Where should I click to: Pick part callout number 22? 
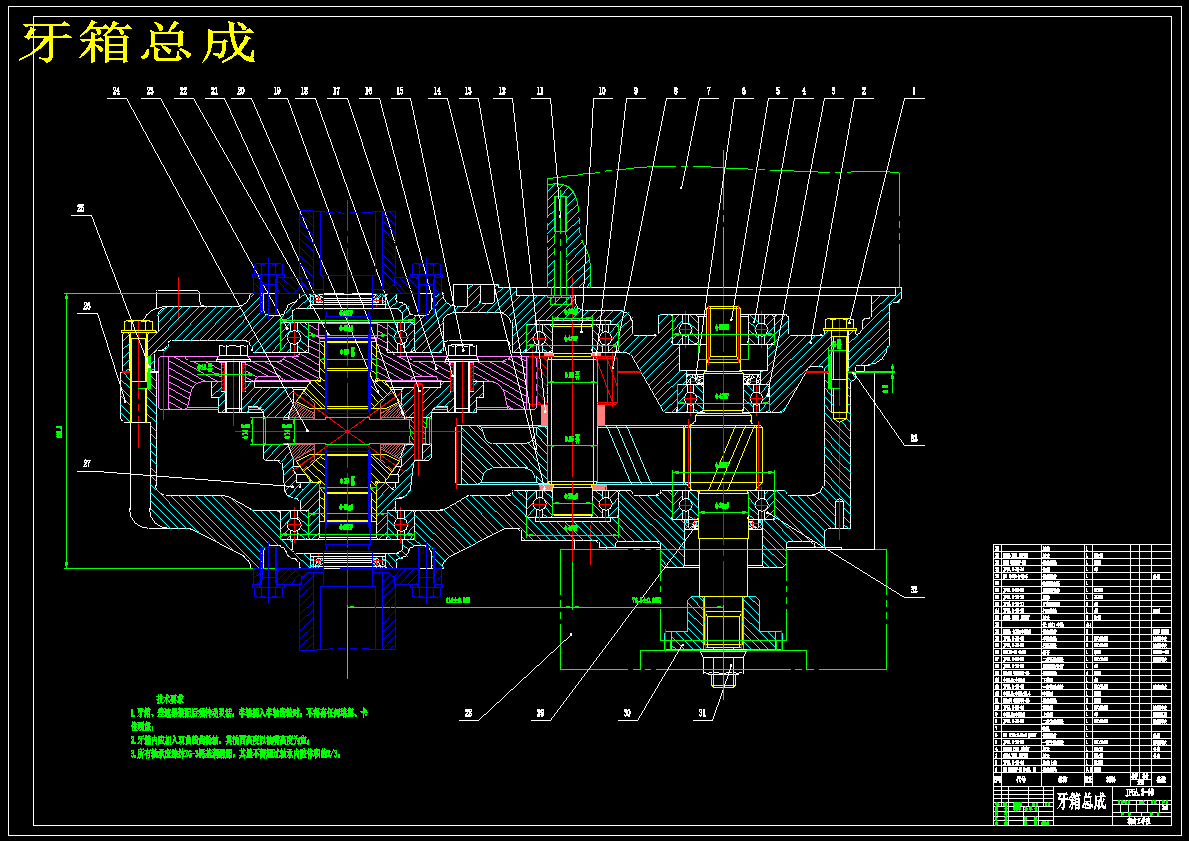tap(183, 91)
